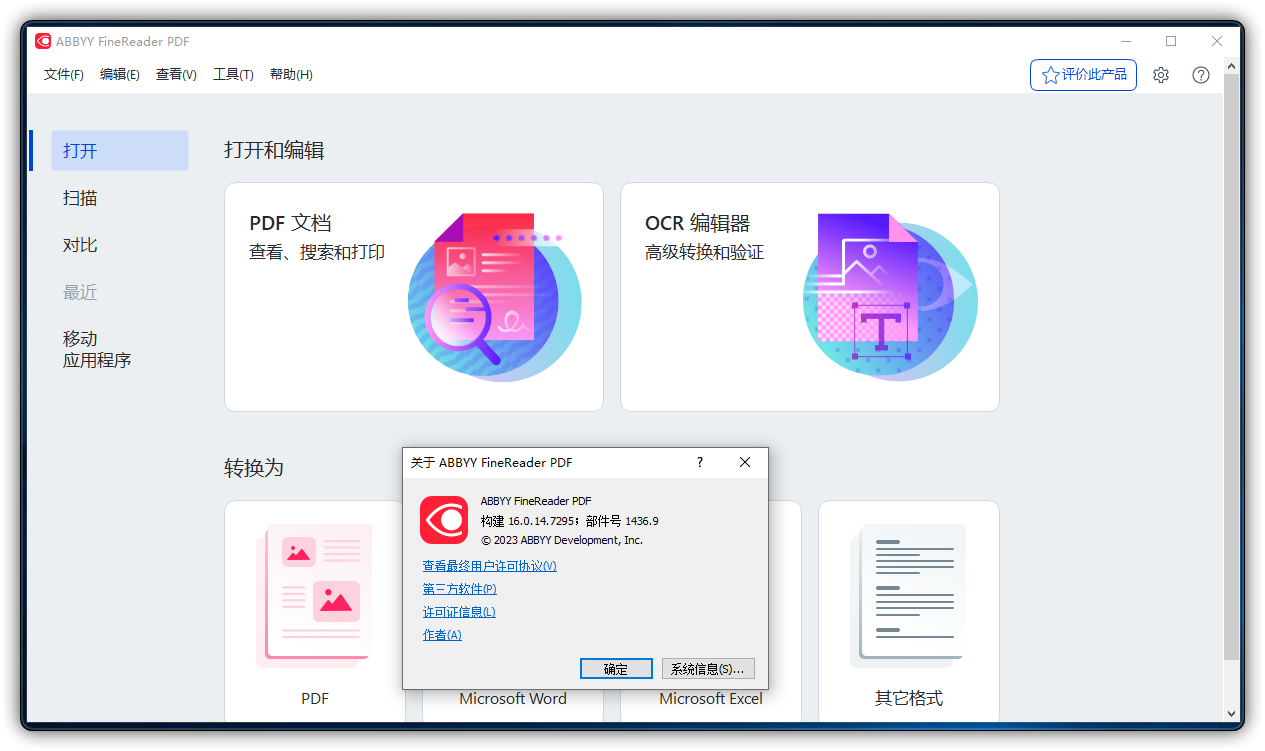Image resolution: width=1265 pixels, height=751 pixels.
Task: Click the Microsoft Excel conversion label
Action: click(711, 699)
